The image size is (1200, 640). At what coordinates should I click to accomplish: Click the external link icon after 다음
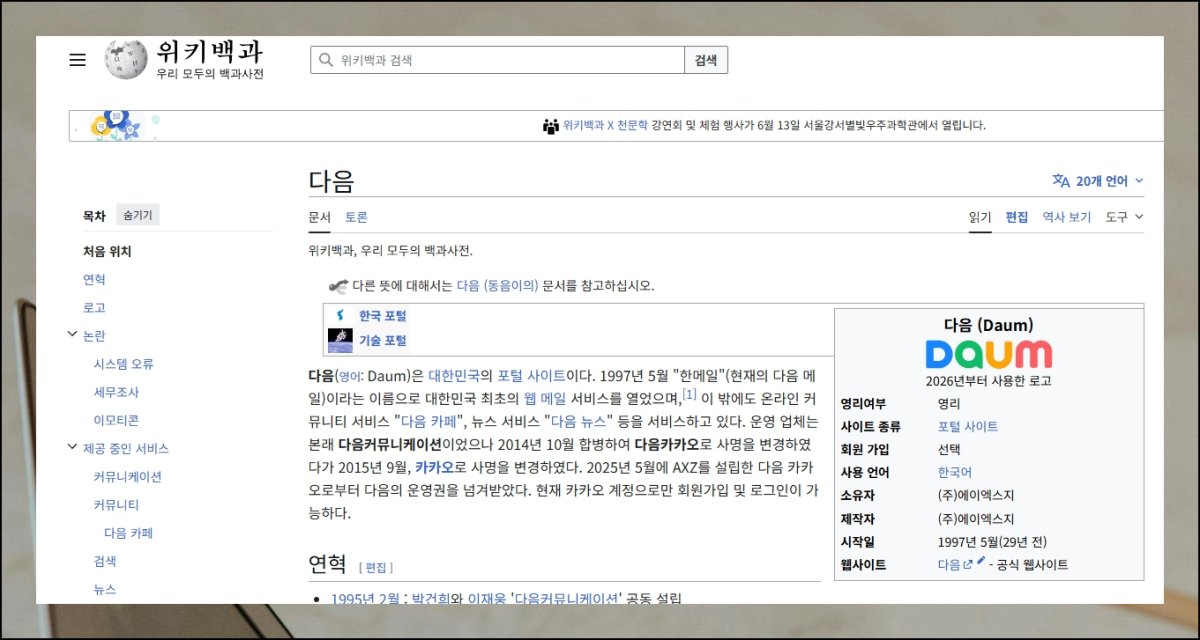(x=967, y=565)
